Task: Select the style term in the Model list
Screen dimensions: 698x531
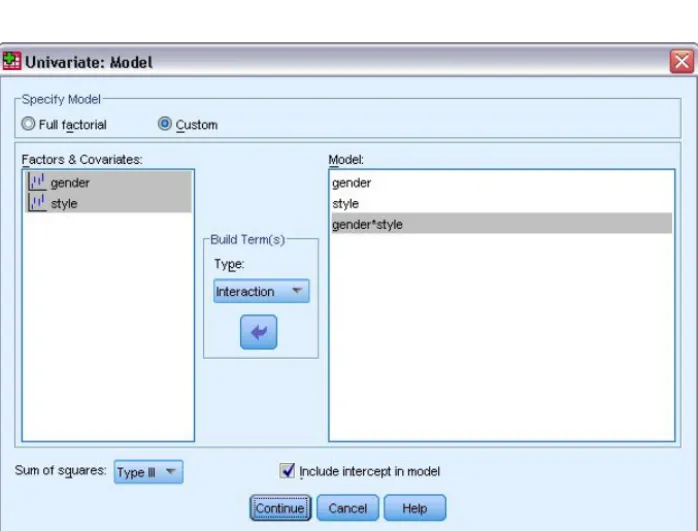Action: [x=502, y=203]
